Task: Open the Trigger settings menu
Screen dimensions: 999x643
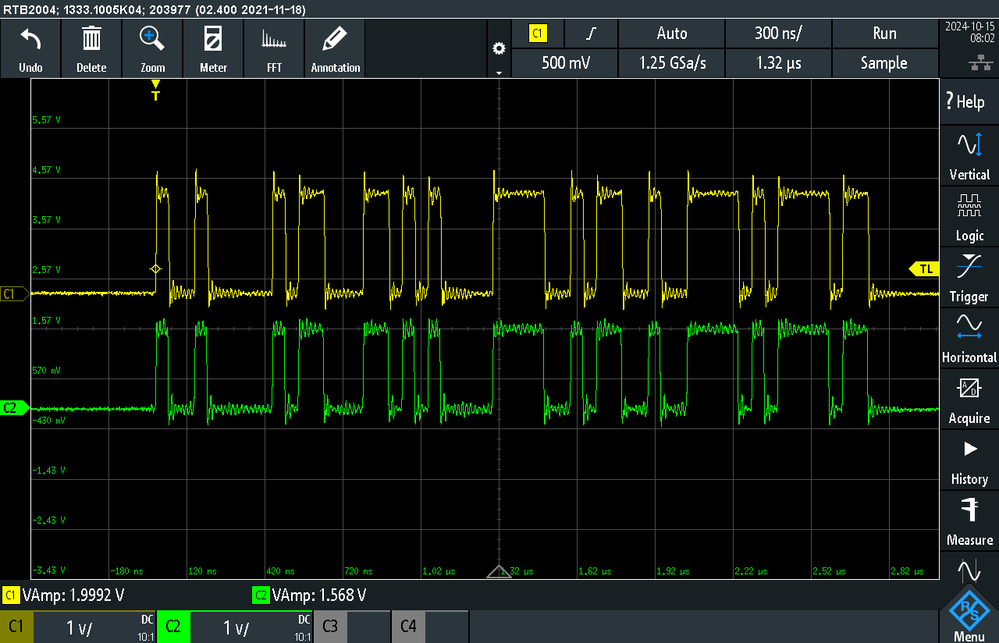Action: tap(969, 277)
